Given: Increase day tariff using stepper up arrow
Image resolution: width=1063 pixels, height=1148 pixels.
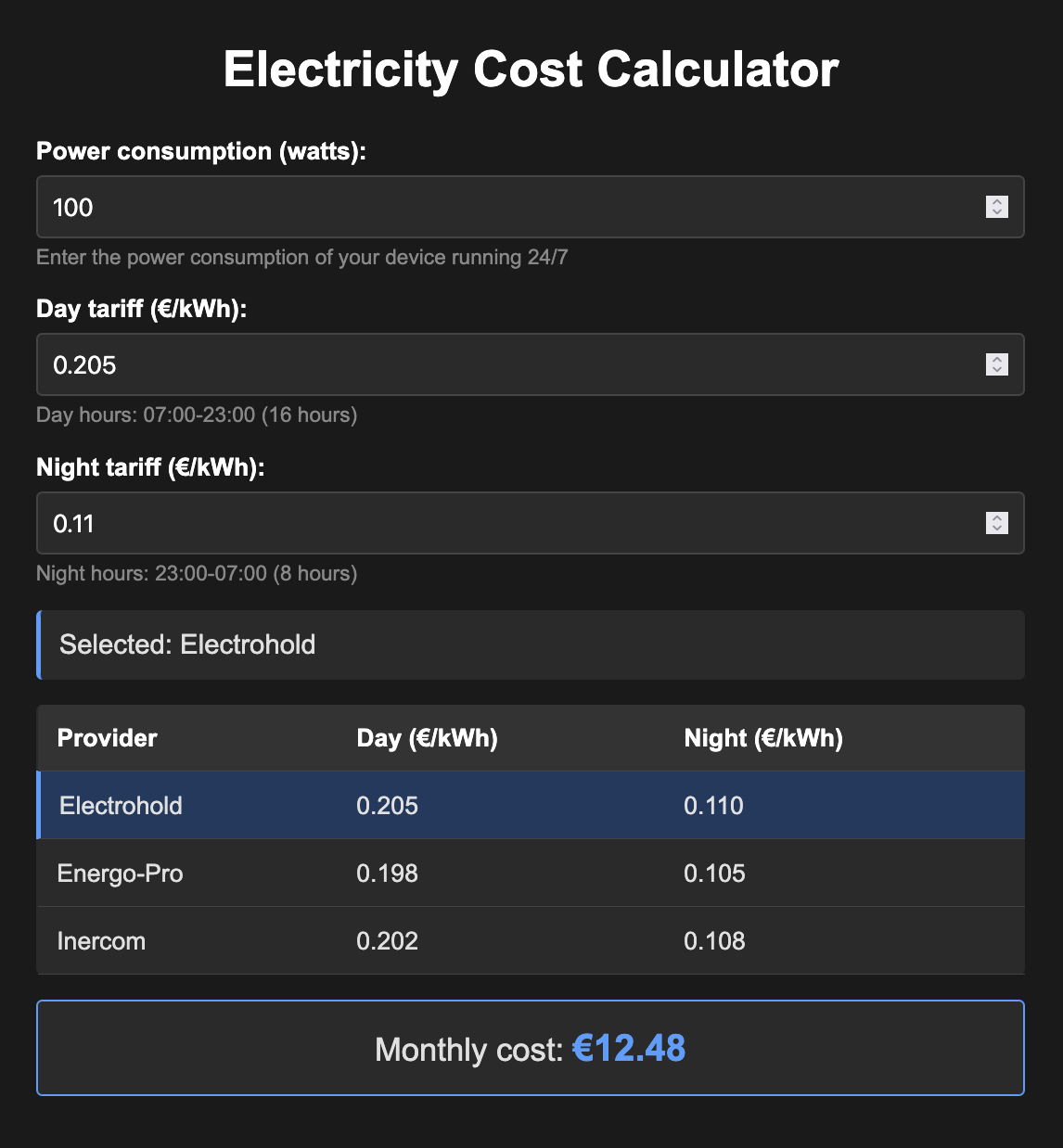Looking at the screenshot, I should click(997, 359).
